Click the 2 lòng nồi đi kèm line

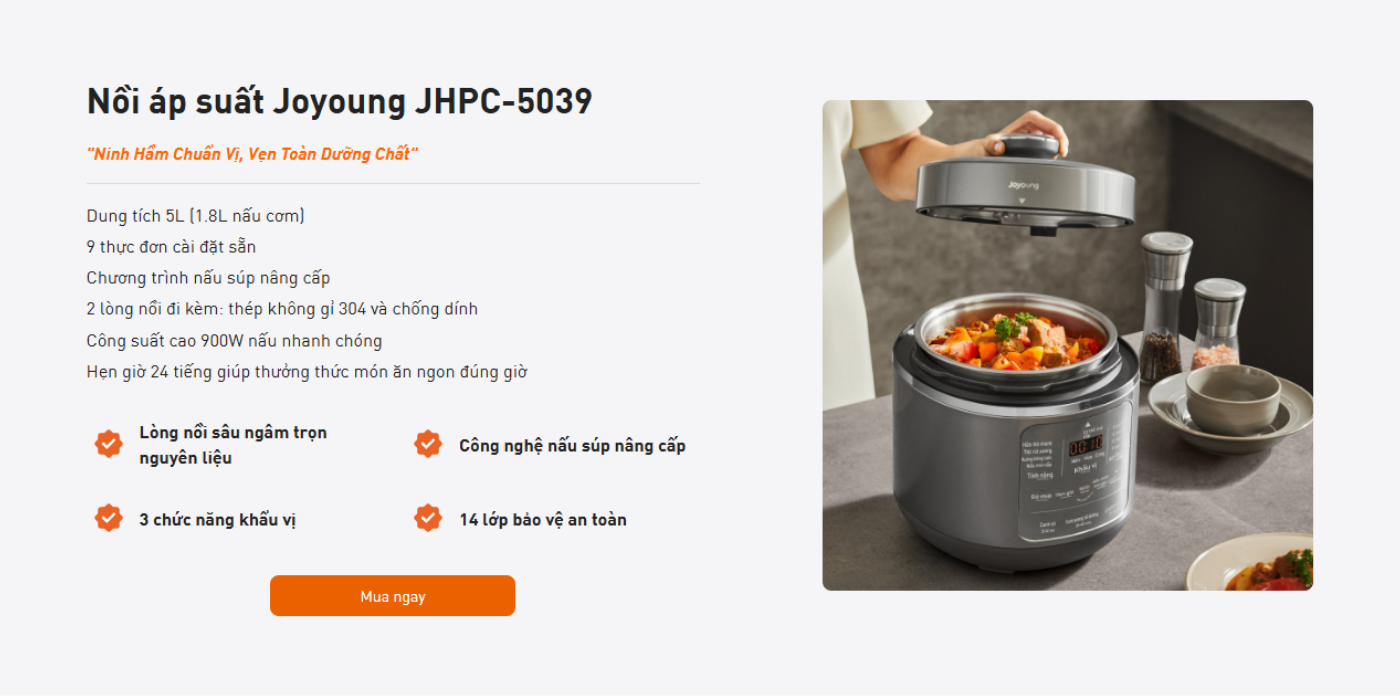pyautogui.click(x=282, y=309)
